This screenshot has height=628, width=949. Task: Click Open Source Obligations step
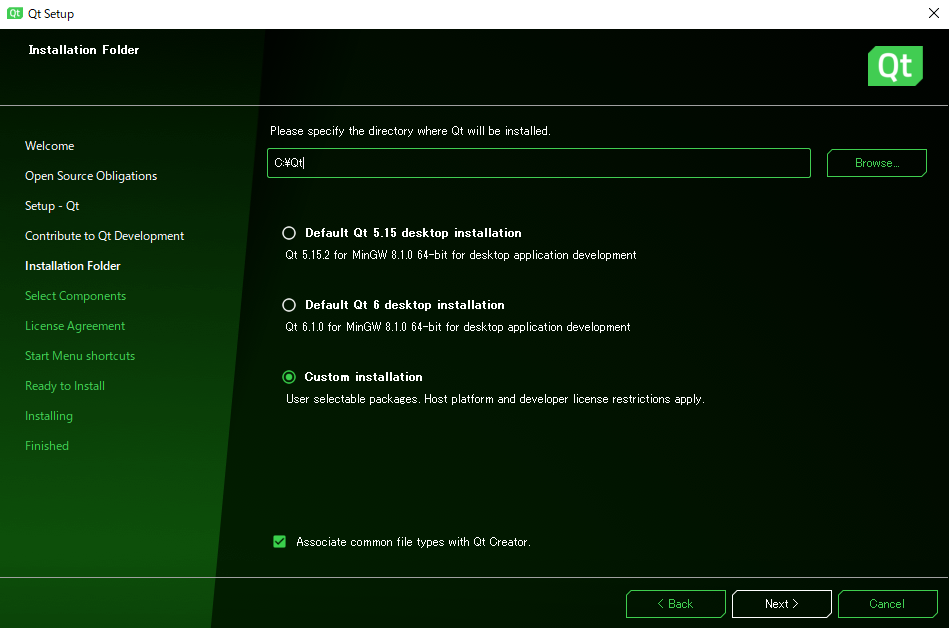[91, 176]
